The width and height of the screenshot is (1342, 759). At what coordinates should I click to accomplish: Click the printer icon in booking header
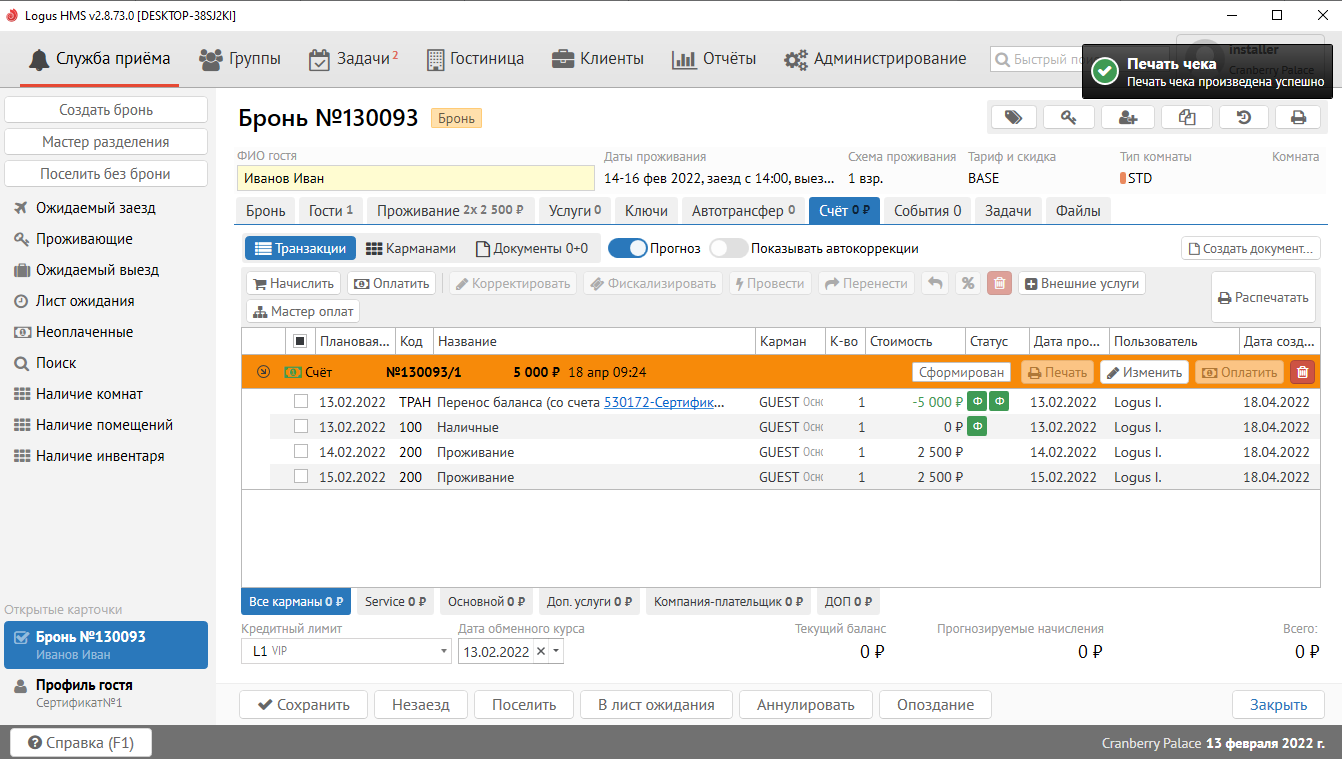point(1298,117)
